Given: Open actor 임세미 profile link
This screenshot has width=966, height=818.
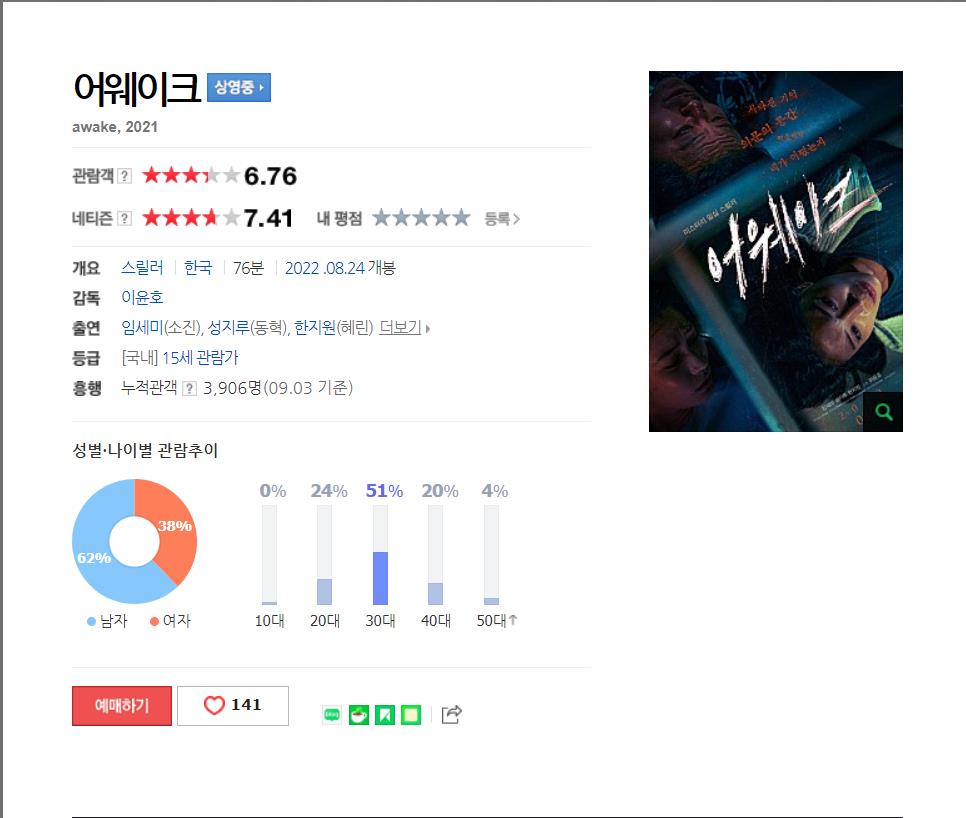Looking at the screenshot, I should (x=142, y=328).
